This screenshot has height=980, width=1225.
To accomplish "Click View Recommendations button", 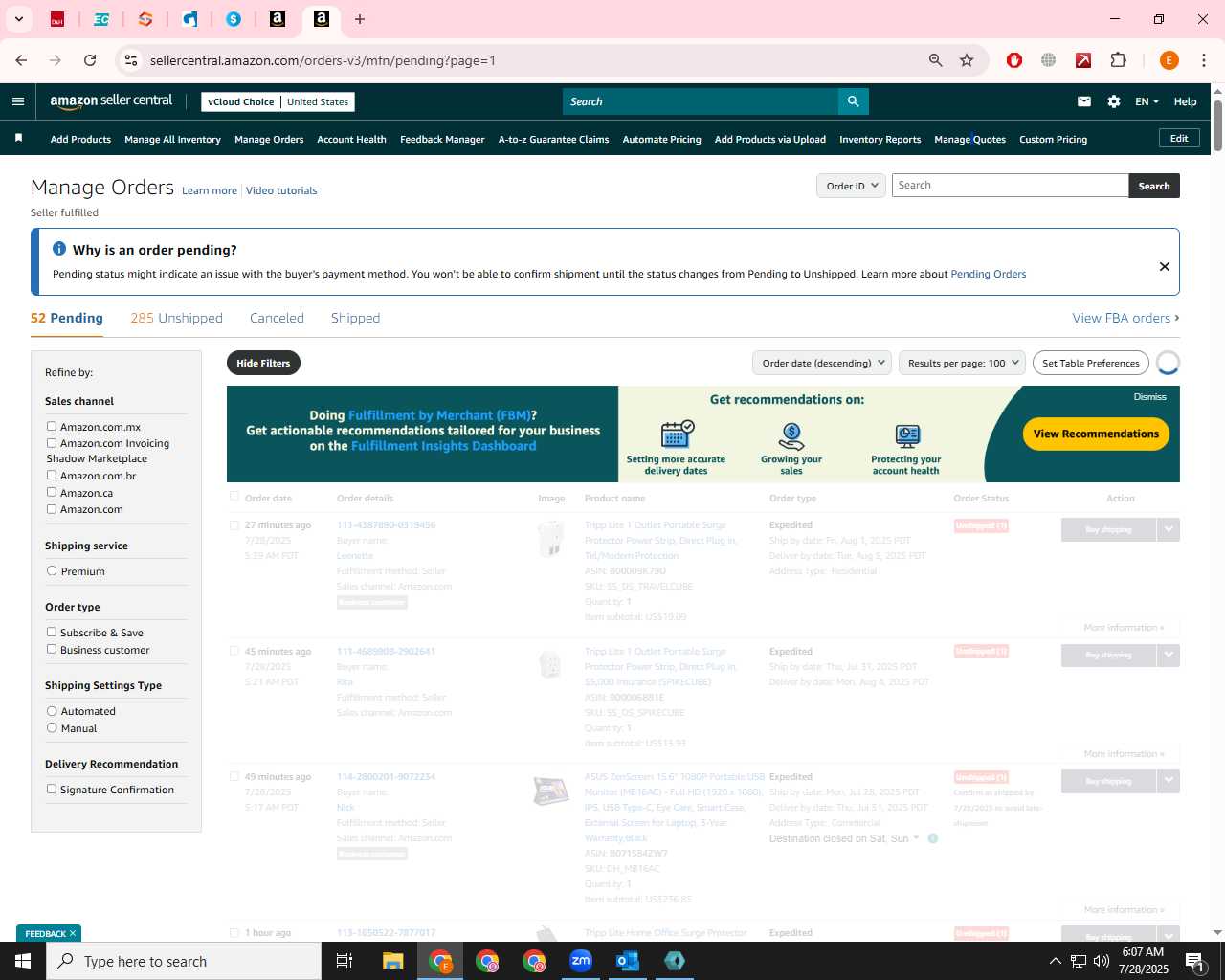I will coord(1096,434).
